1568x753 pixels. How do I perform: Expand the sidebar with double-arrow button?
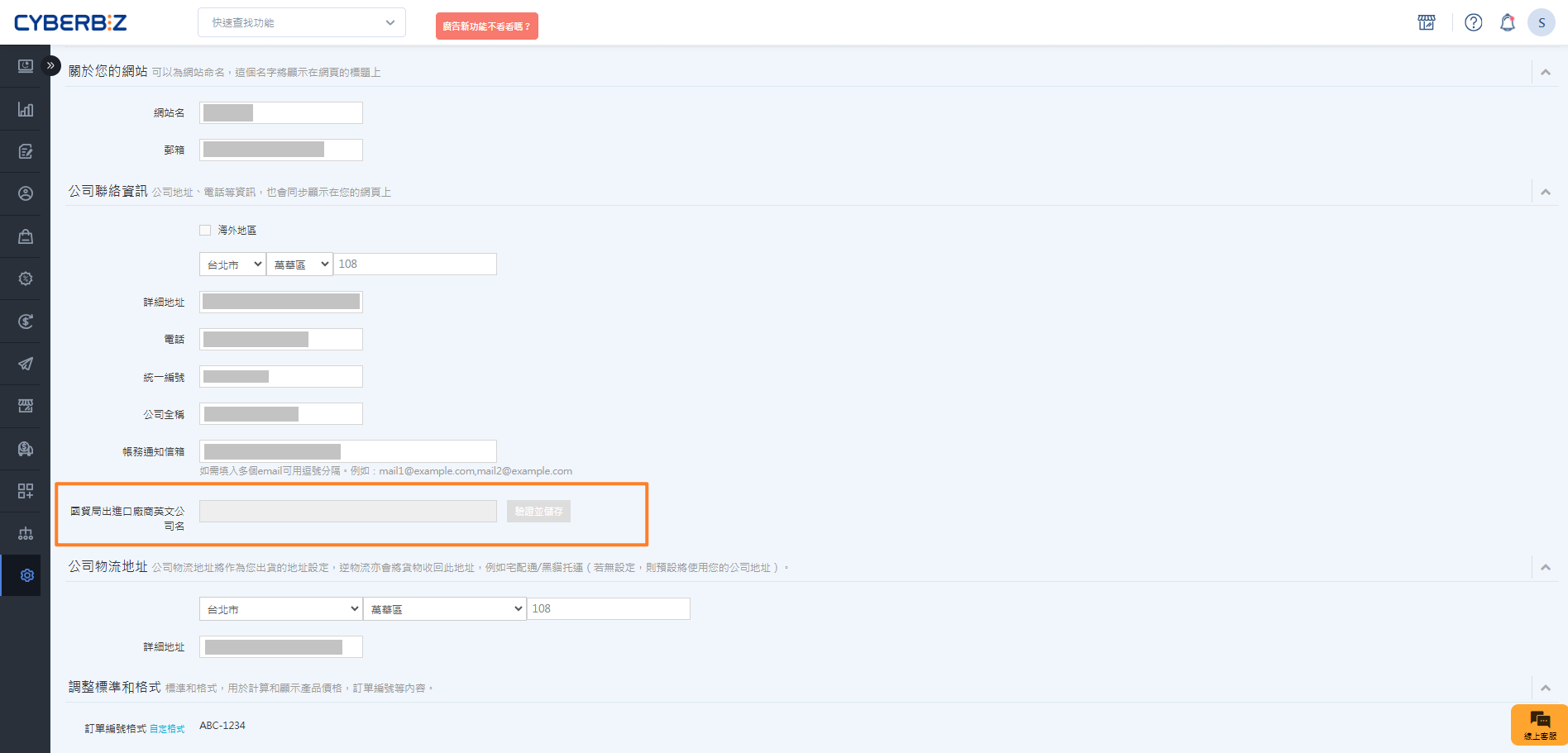(x=50, y=65)
